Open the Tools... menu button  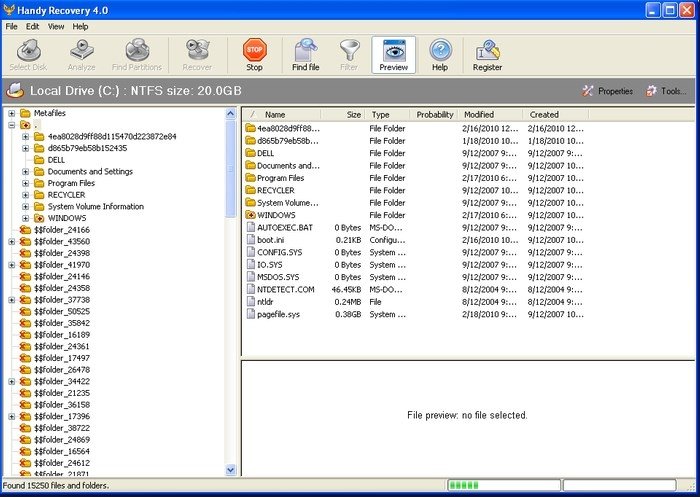[666, 91]
